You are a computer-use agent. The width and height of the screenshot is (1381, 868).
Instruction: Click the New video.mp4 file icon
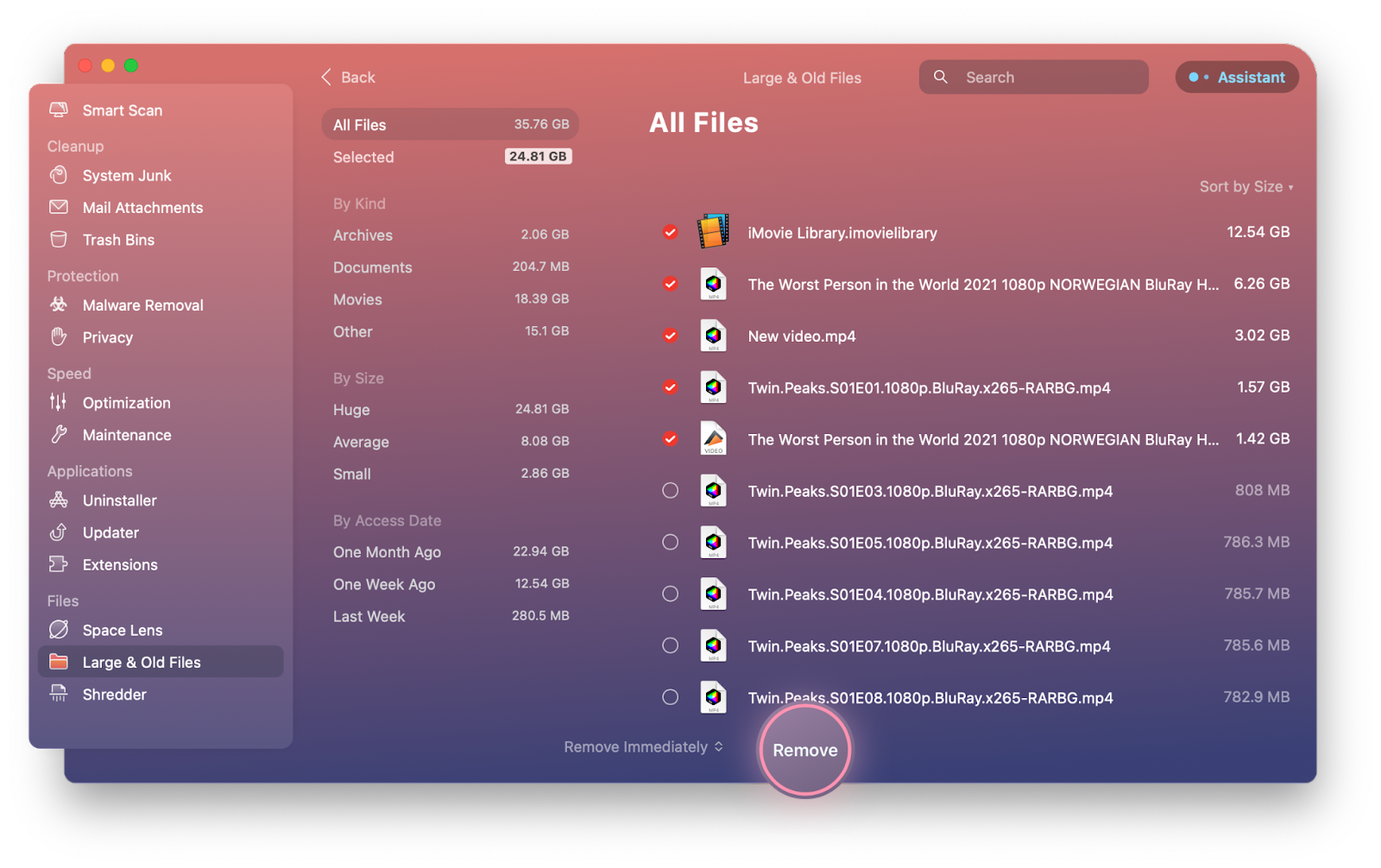tap(713, 336)
